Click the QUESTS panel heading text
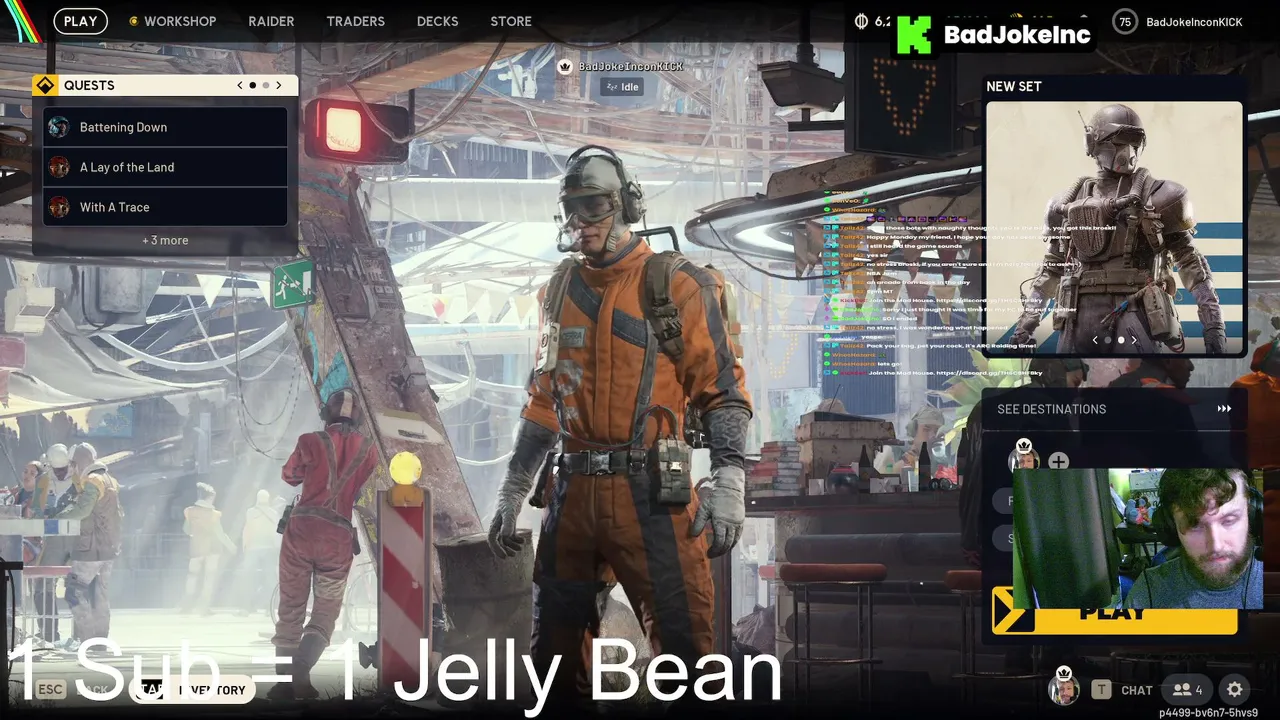Screen dimensions: 1280x720 89,85
